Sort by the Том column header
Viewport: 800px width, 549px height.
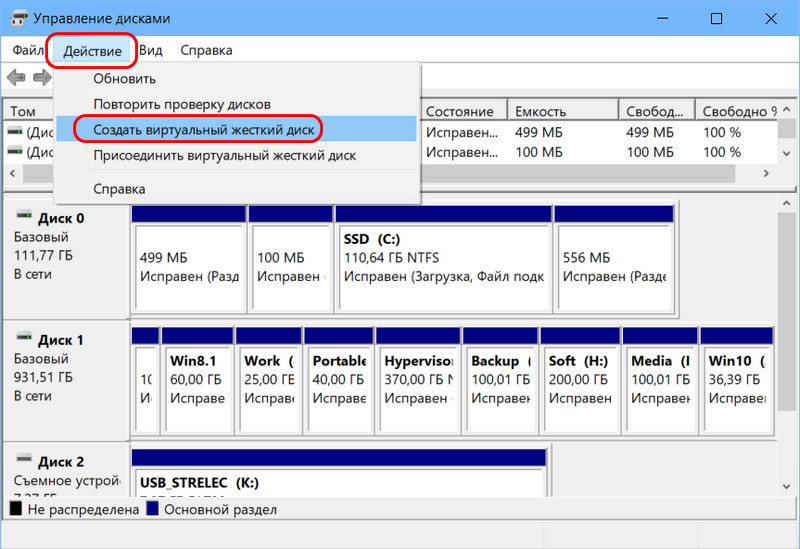[x=29, y=111]
